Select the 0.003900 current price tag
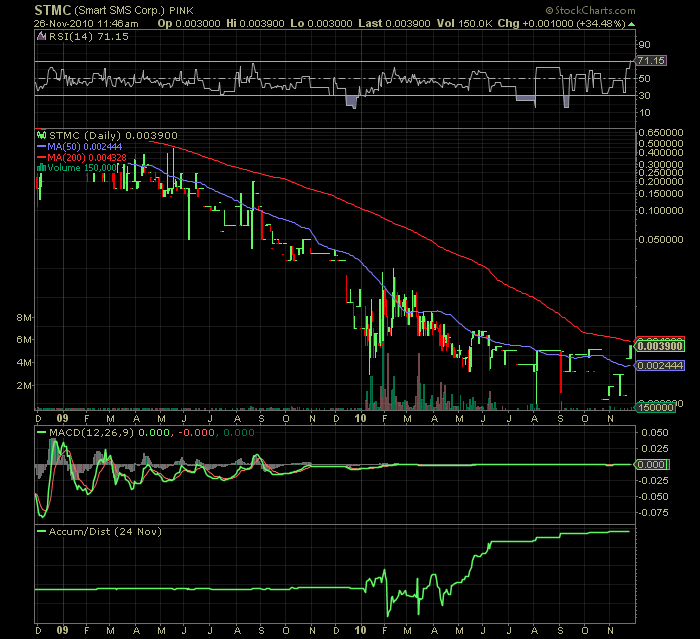The image size is (700, 639). (660, 345)
